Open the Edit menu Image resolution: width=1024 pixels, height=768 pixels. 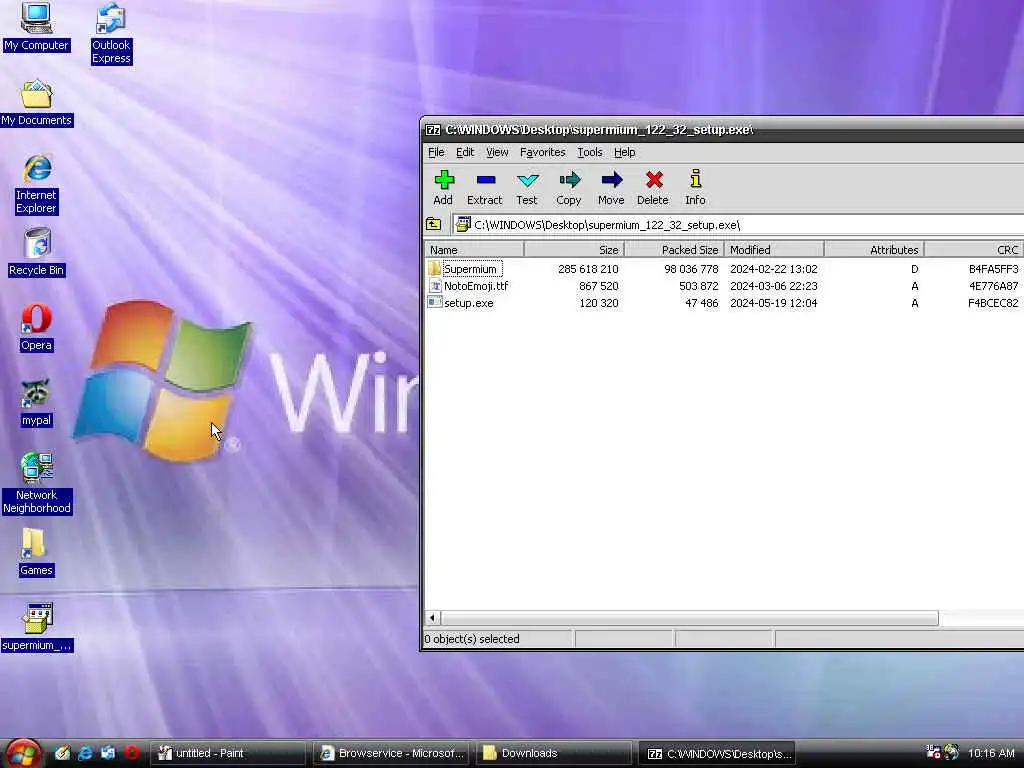[465, 152]
